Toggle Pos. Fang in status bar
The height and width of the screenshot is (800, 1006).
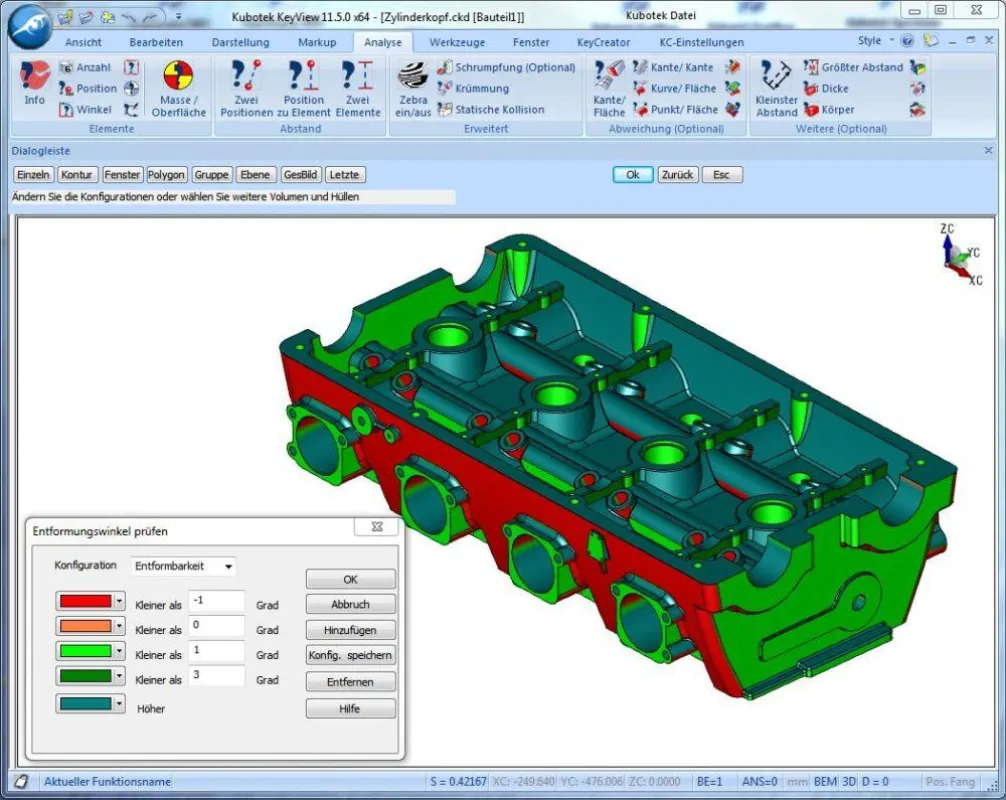point(950,781)
